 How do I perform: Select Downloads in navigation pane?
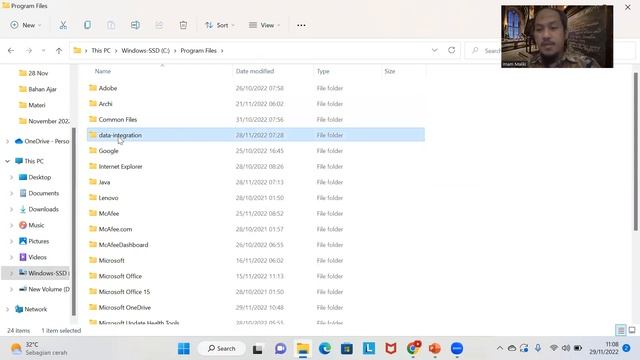tap(43, 209)
